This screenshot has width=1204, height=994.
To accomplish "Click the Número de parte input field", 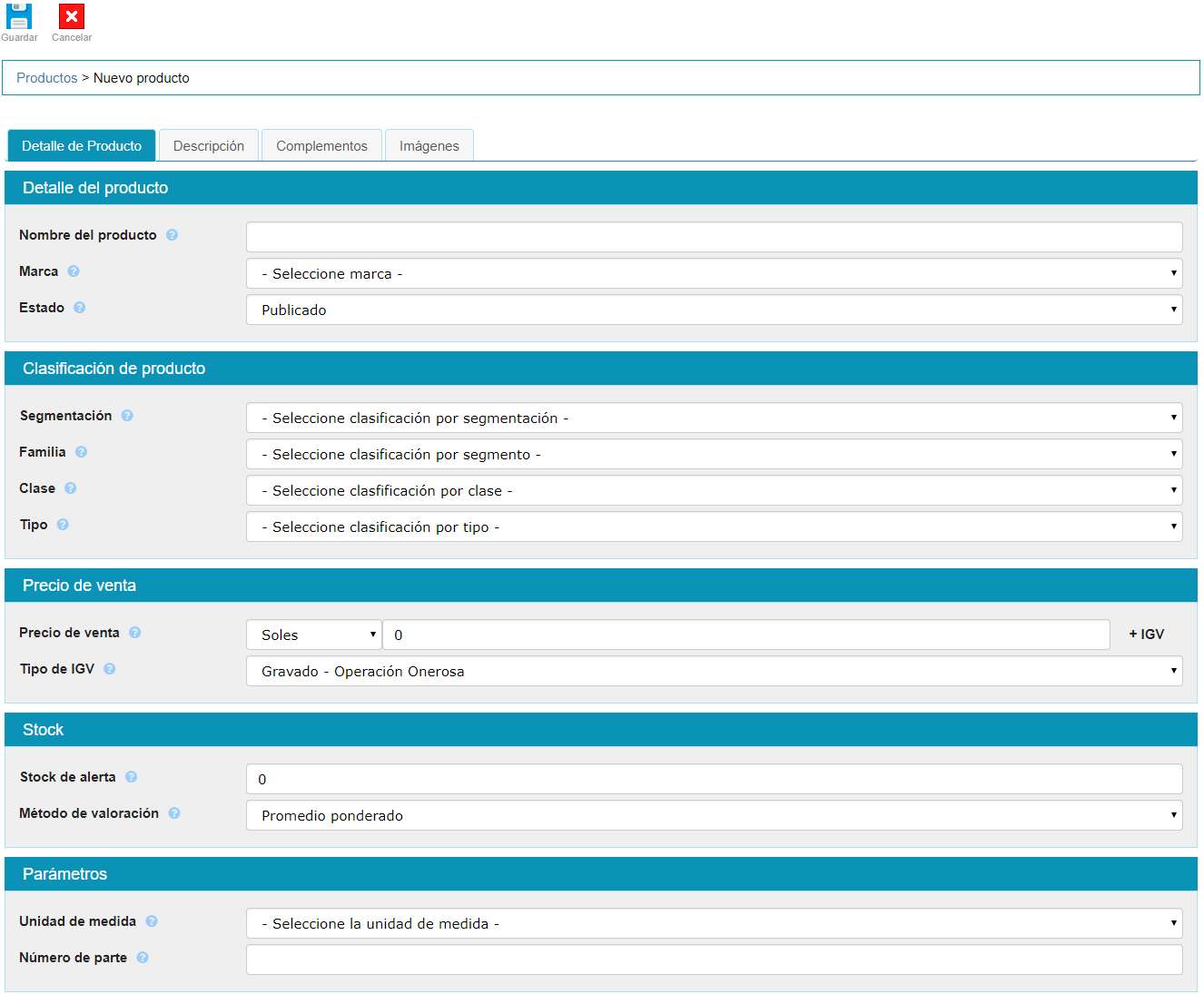I will [x=714, y=960].
